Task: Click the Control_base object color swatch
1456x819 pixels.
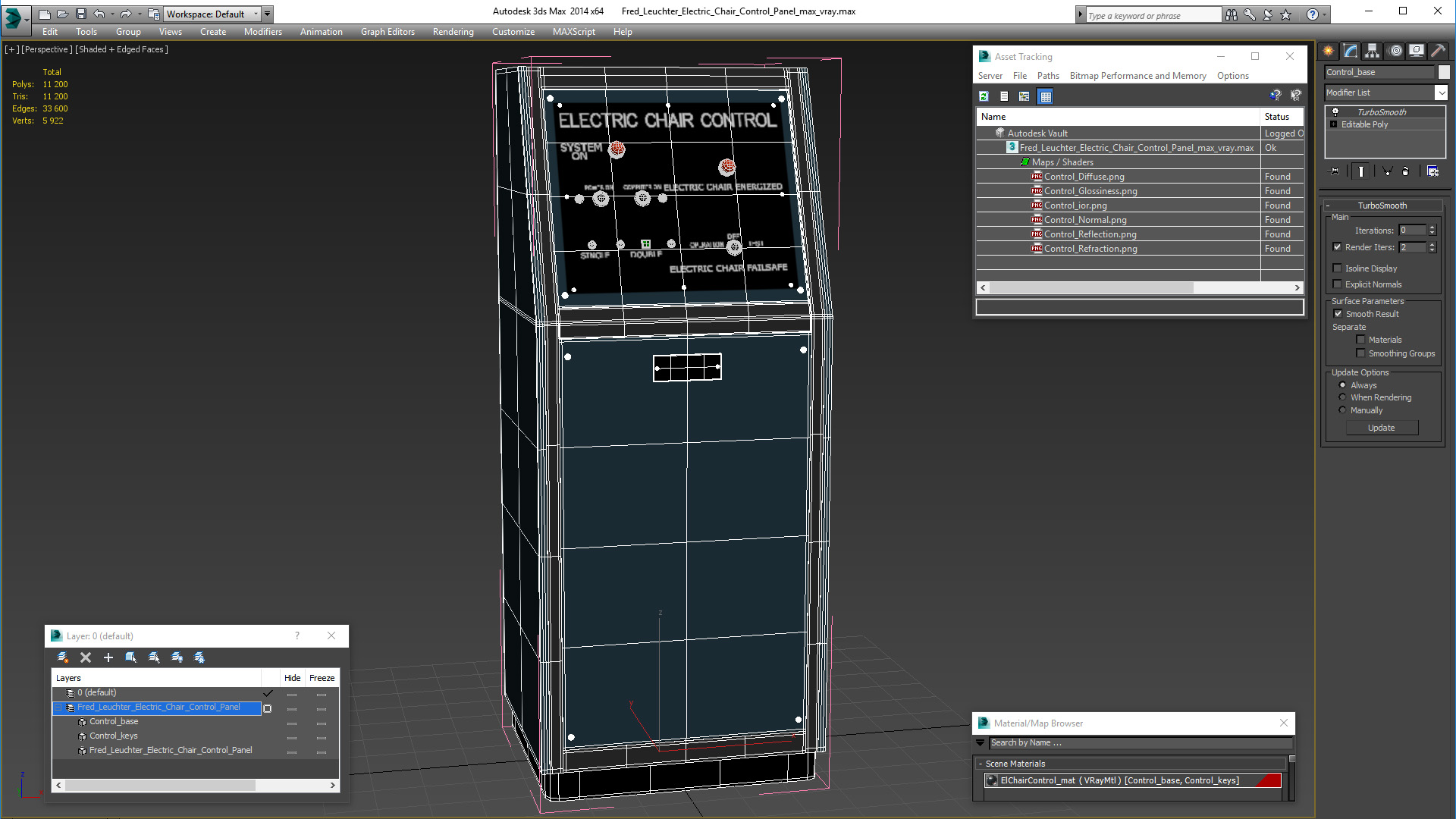Action: (1444, 72)
